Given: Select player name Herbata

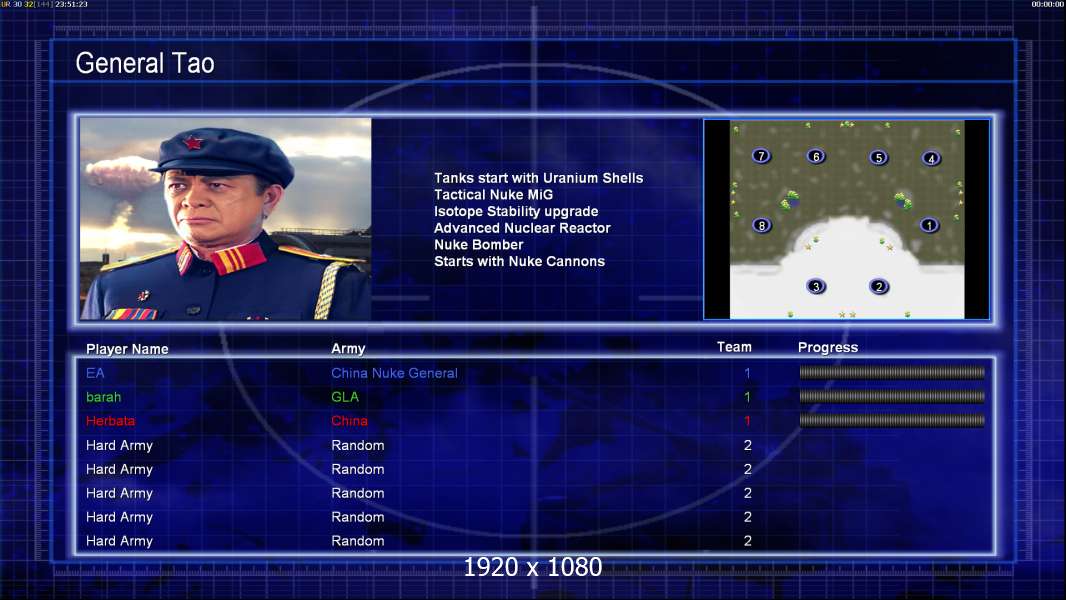Looking at the screenshot, I should point(110,421).
